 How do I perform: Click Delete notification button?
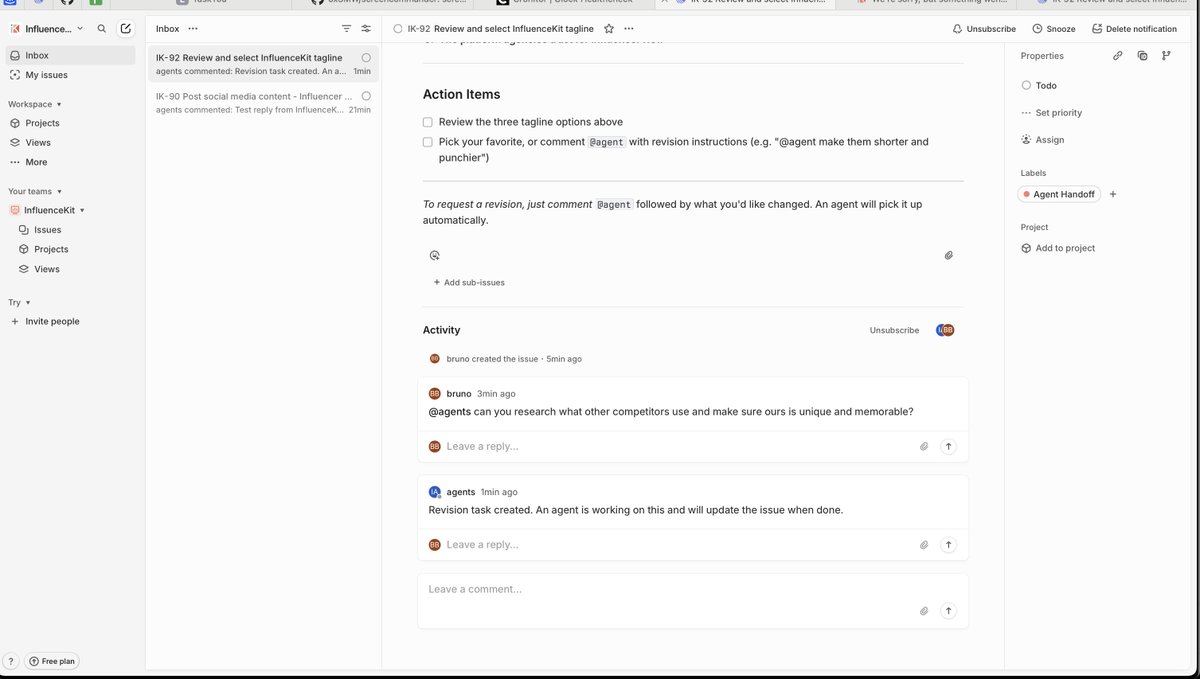pos(1134,29)
